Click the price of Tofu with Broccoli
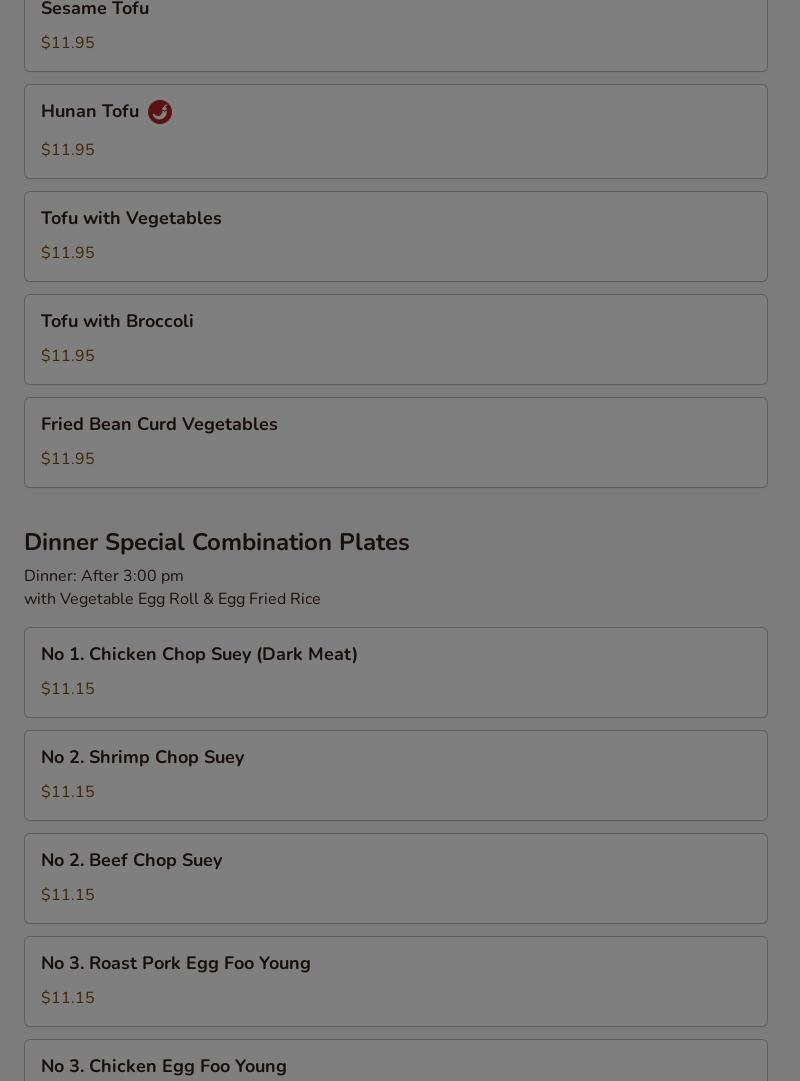 68,356
